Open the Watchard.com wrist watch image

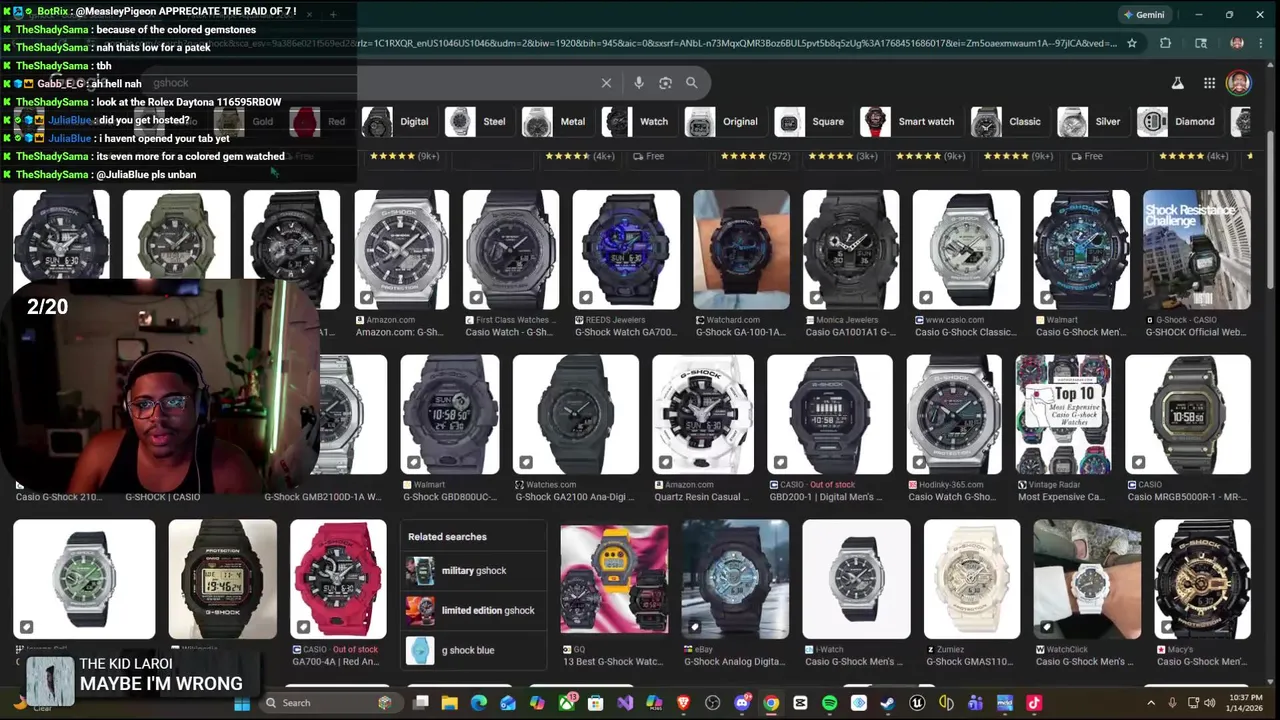[741, 250]
